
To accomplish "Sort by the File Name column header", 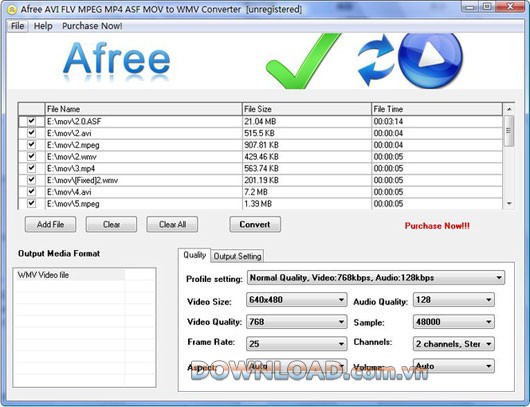I will (x=144, y=109).
